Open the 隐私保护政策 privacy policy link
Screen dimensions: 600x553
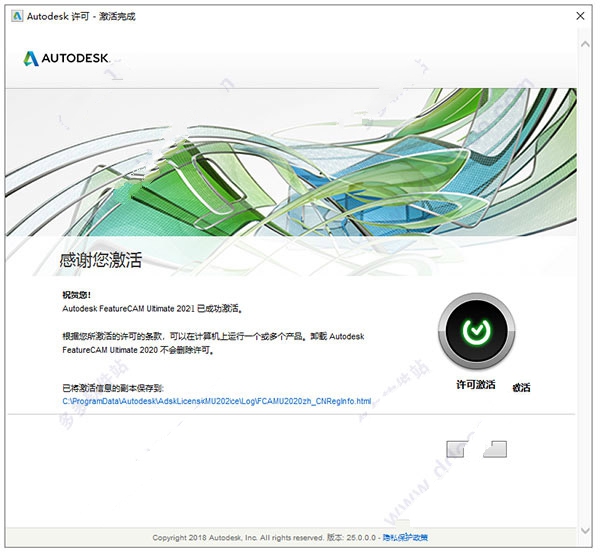pyautogui.click(x=405, y=538)
